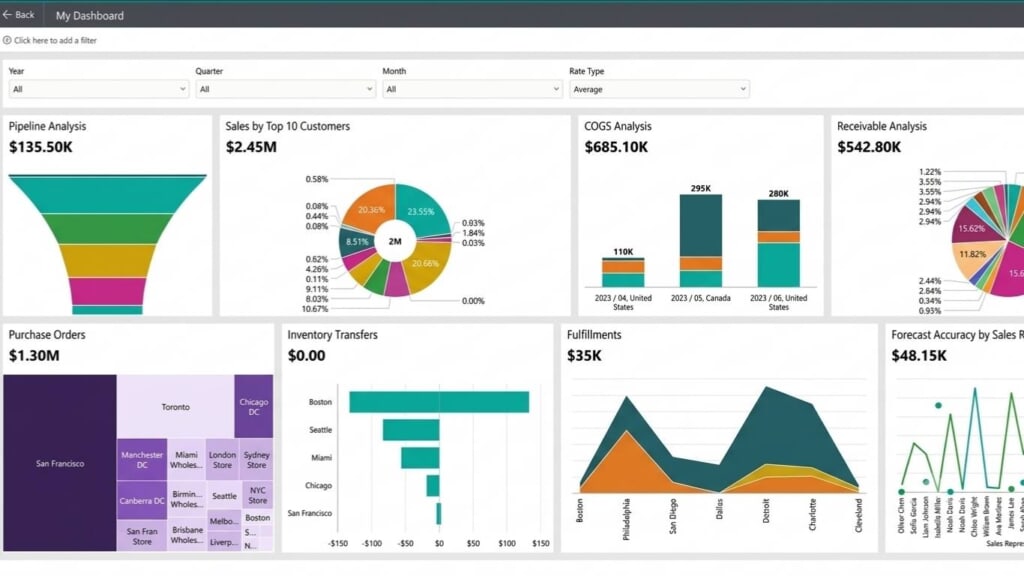
Task: Click the 280K United States bar
Action: [x=778, y=243]
